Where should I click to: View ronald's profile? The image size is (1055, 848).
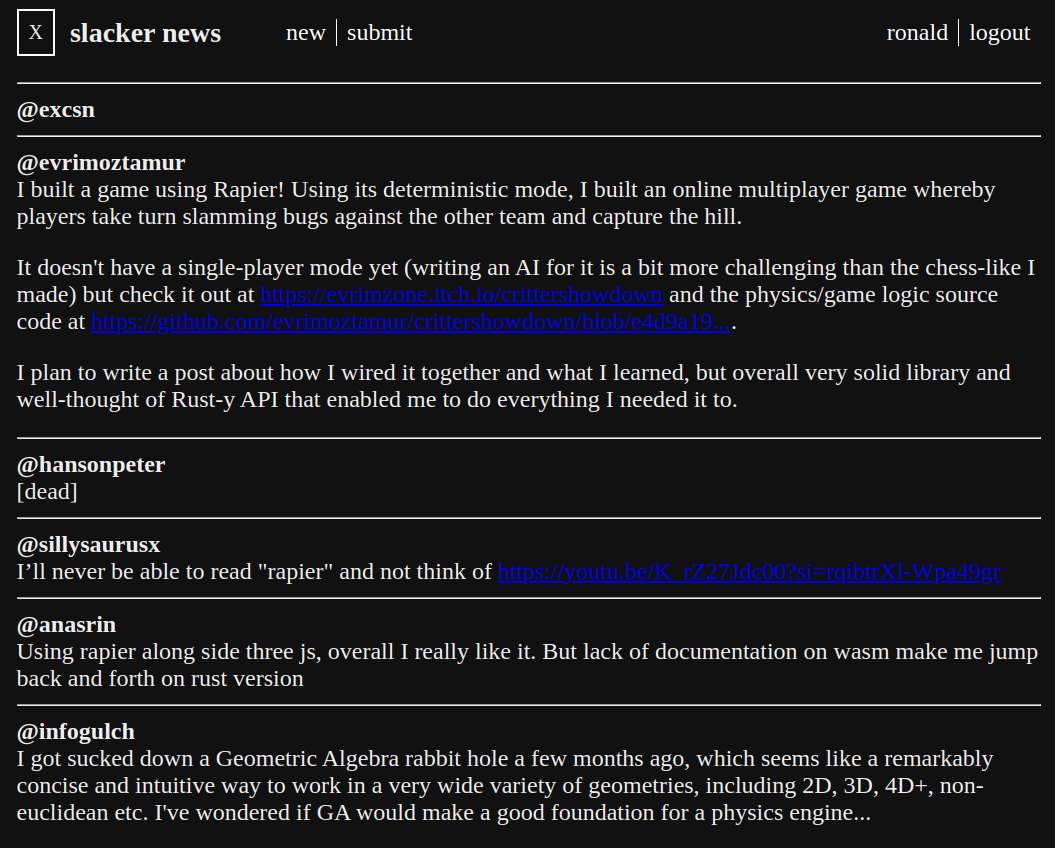(917, 33)
